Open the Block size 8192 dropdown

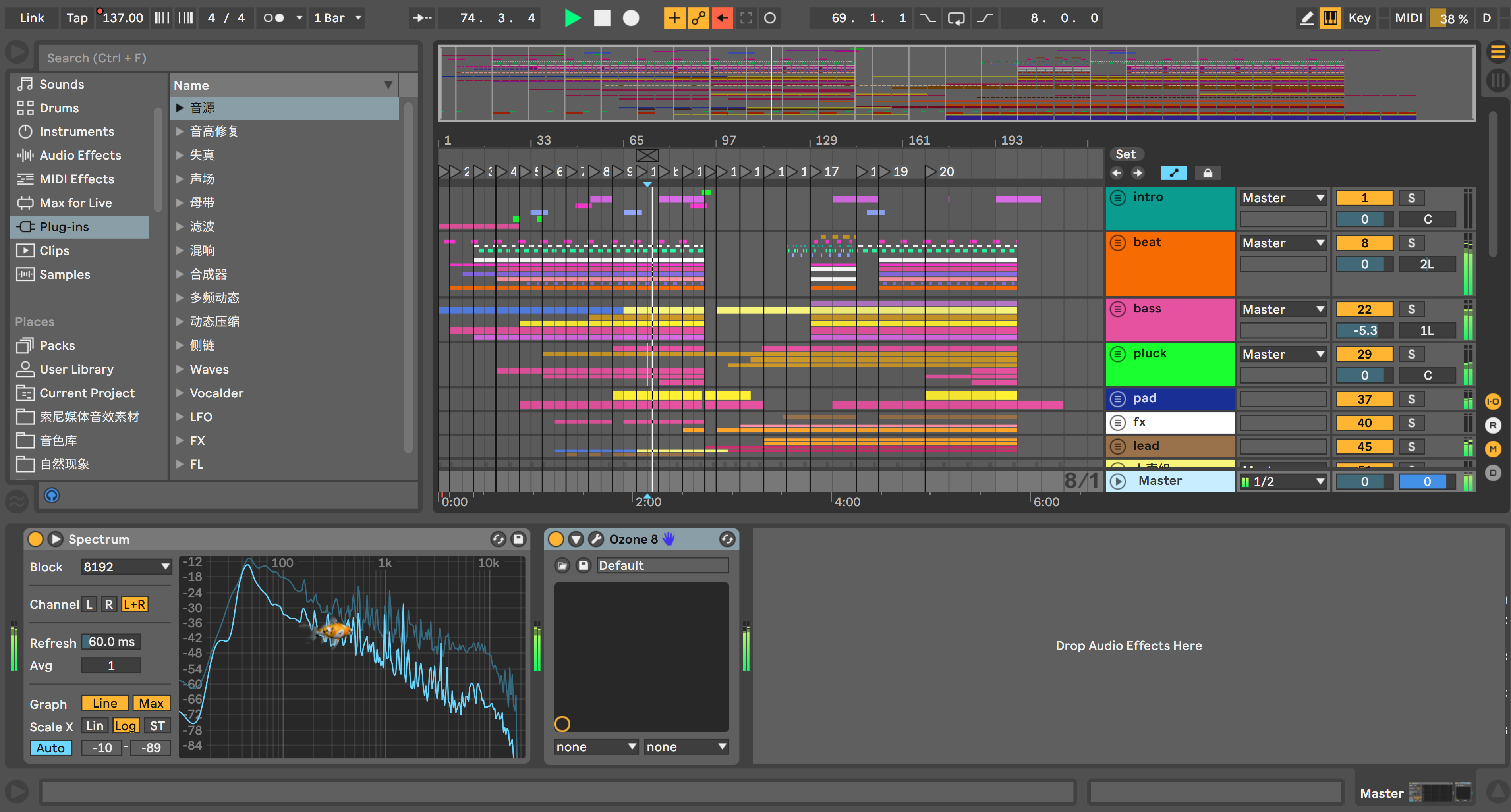tap(126, 567)
